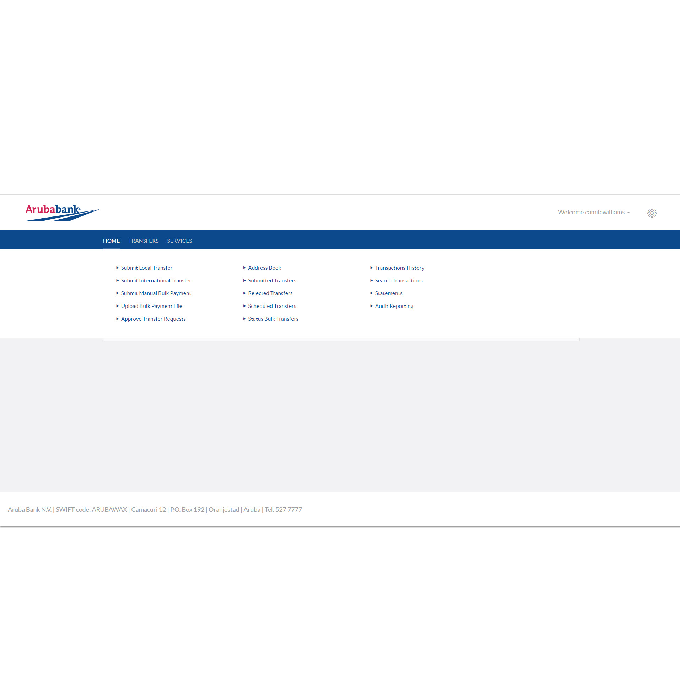Open the Transfers menu
The image size is (680, 680).
pyautogui.click(x=144, y=241)
